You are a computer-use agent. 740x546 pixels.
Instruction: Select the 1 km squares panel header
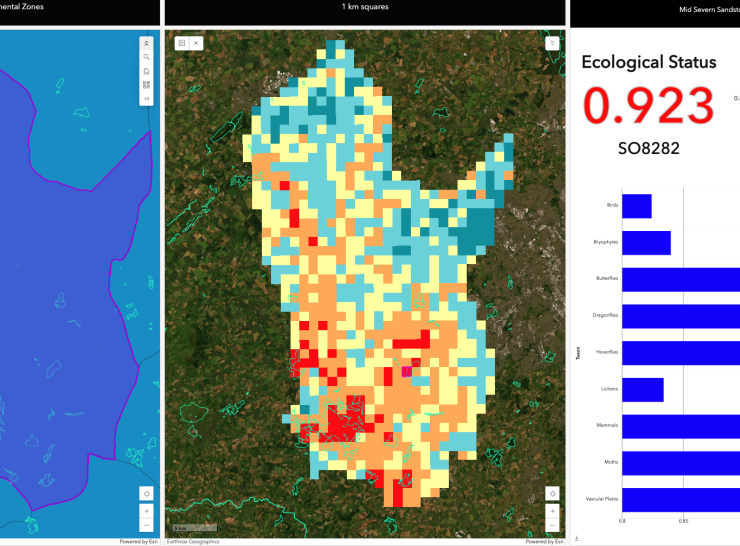tap(365, 7)
